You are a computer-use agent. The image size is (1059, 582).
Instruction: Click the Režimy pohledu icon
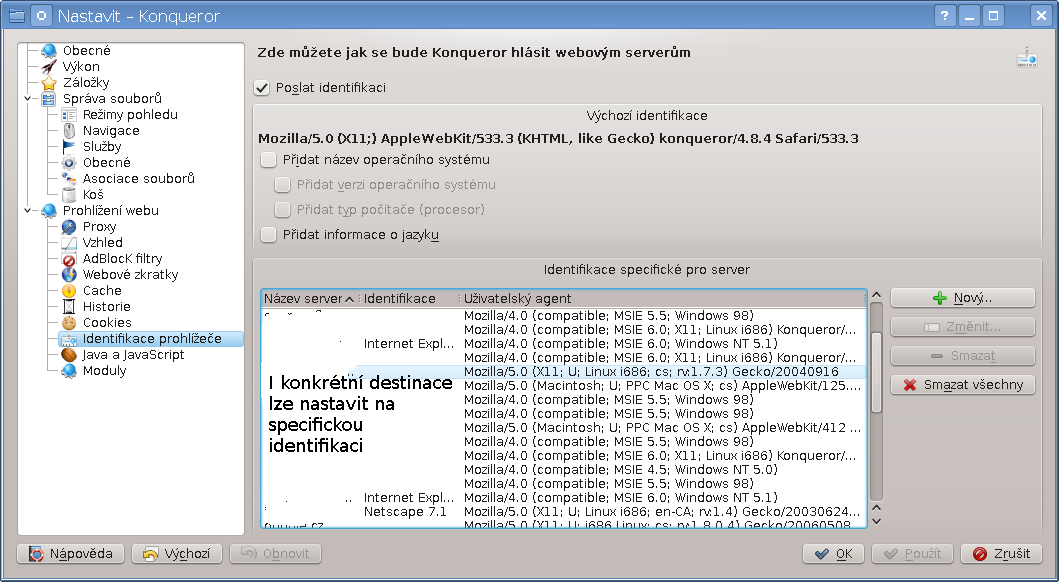click(x=69, y=115)
